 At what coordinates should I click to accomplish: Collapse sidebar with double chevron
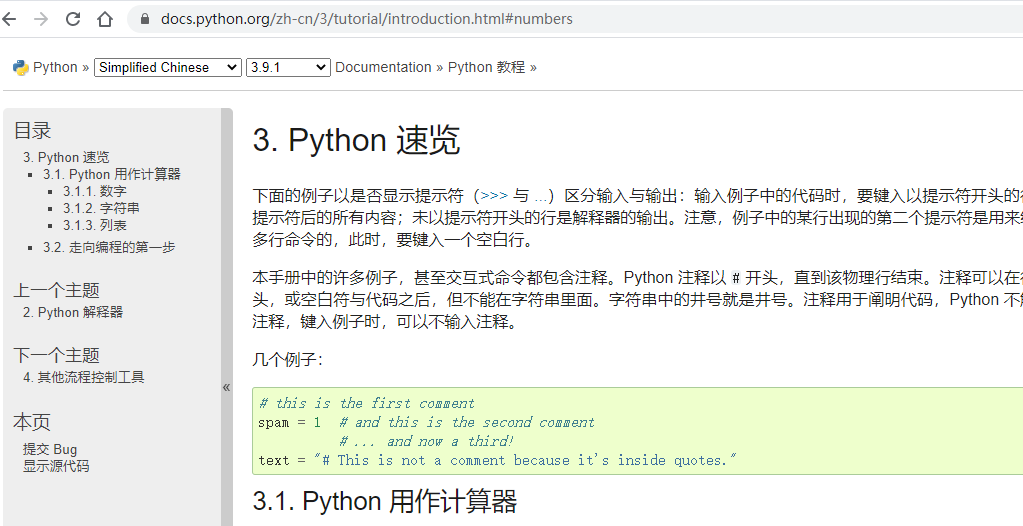226,387
